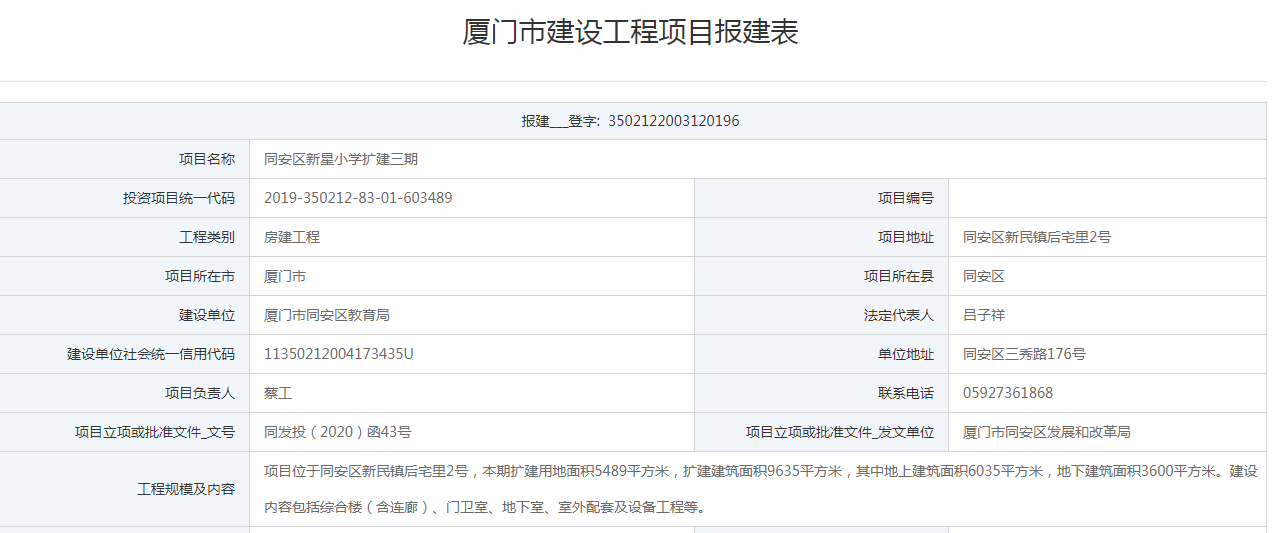Click the 法定代表人 label
The width and height of the screenshot is (1276, 533).
pyautogui.click(x=899, y=315)
